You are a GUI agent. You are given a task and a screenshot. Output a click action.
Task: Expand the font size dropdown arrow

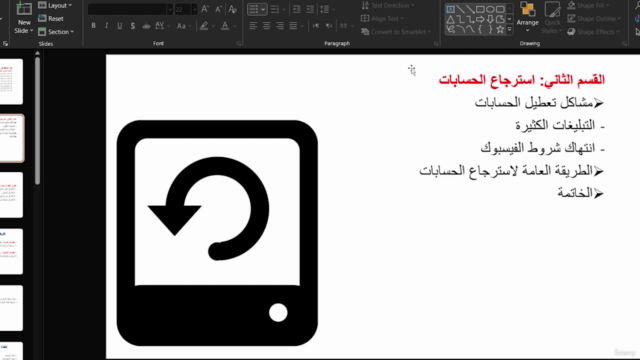click(x=194, y=9)
